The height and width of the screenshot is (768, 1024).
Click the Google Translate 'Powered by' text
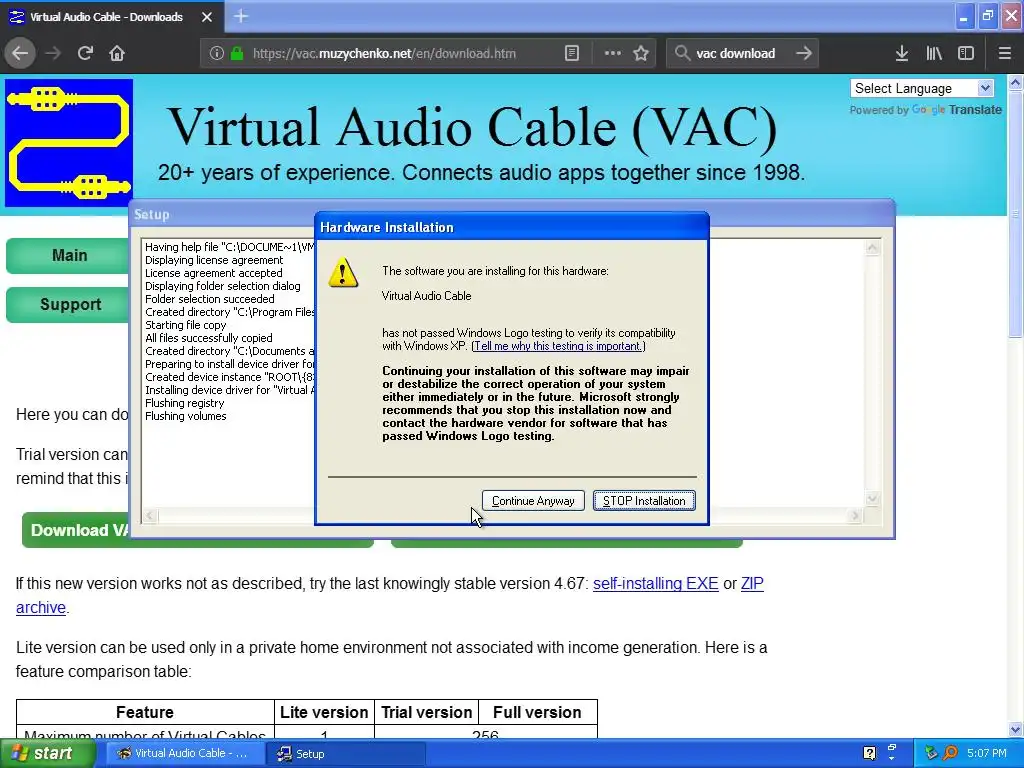(879, 110)
